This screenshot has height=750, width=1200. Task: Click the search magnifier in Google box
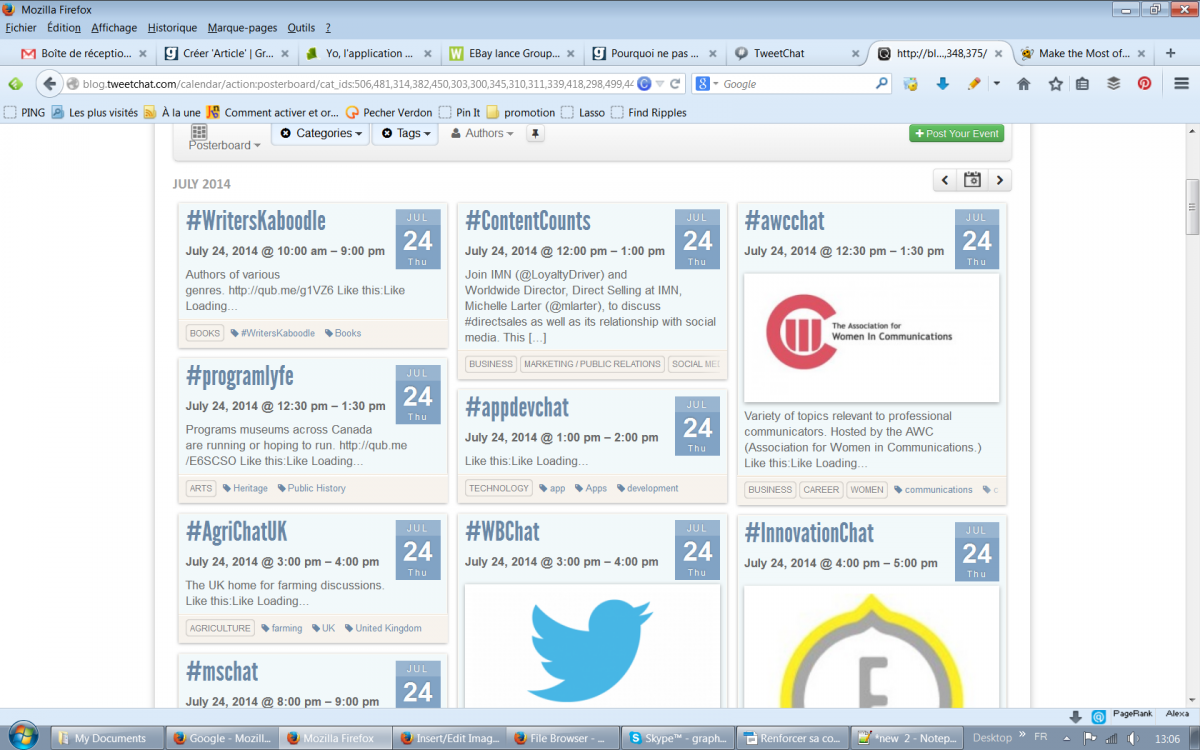tap(881, 84)
